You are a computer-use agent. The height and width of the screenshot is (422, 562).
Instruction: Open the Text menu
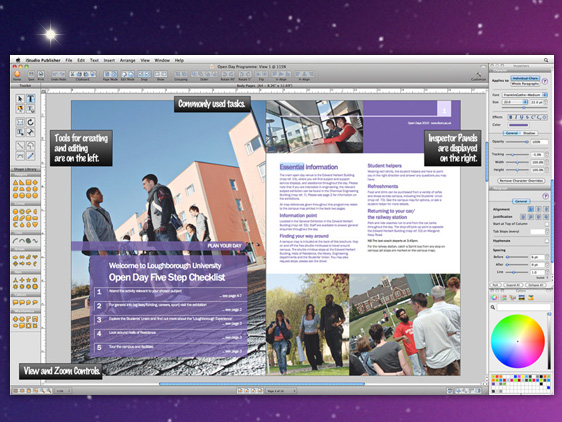pos(94,60)
